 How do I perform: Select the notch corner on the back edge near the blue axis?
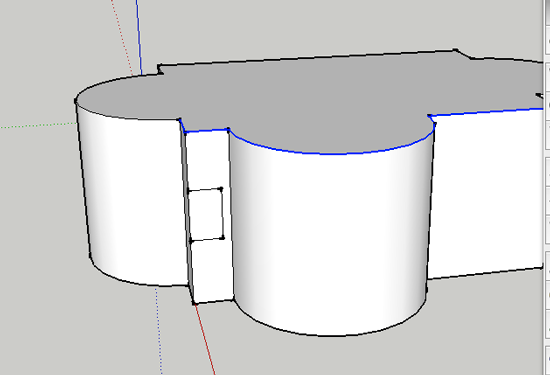[x=160, y=69]
